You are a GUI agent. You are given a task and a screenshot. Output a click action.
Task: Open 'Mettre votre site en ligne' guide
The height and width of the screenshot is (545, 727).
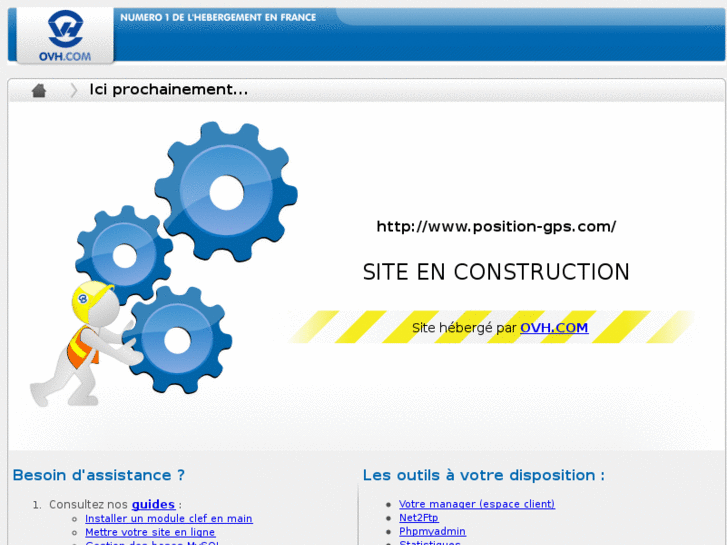point(150,532)
